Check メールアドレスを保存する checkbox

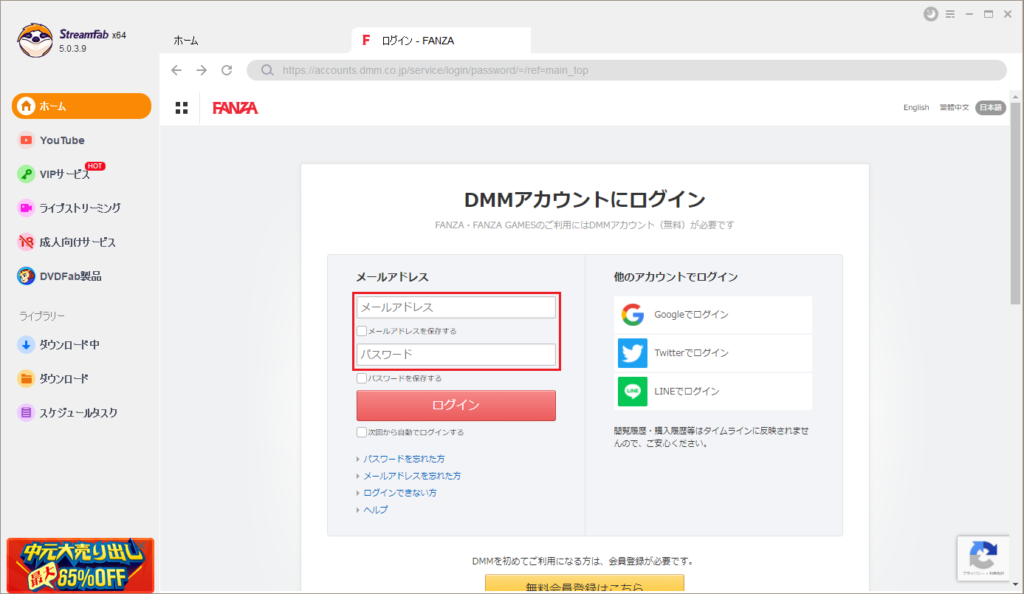coord(362,331)
